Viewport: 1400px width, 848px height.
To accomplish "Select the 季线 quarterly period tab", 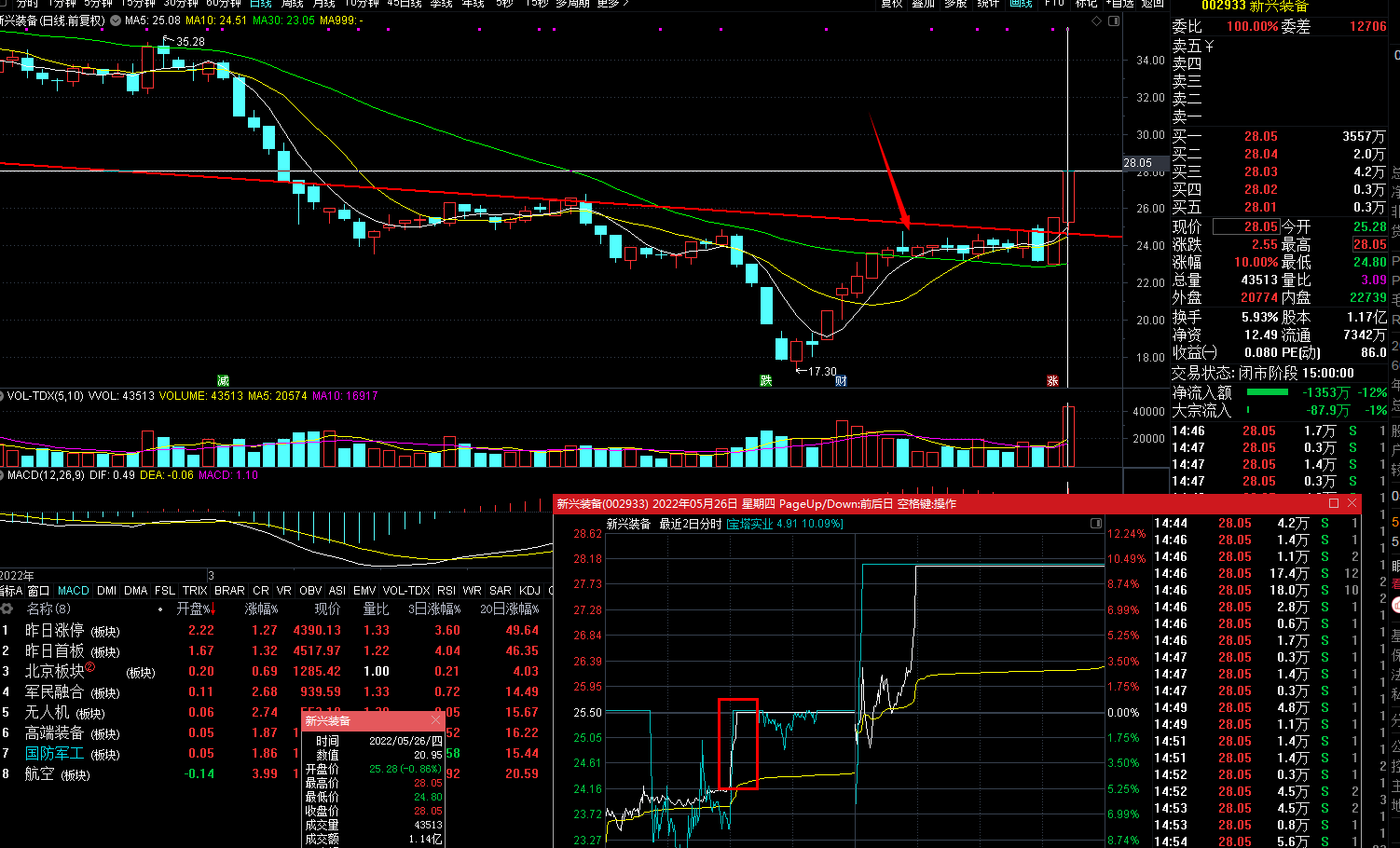I will click(x=441, y=4).
